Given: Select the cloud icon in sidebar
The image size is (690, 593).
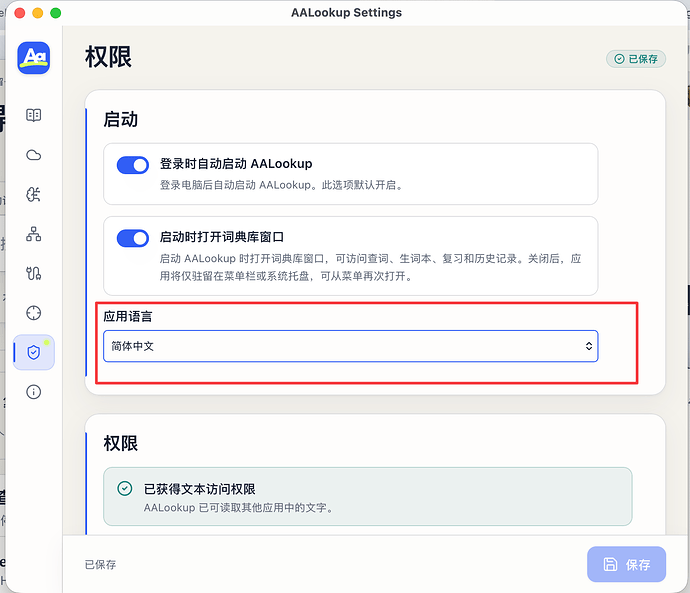Looking at the screenshot, I should 33,155.
